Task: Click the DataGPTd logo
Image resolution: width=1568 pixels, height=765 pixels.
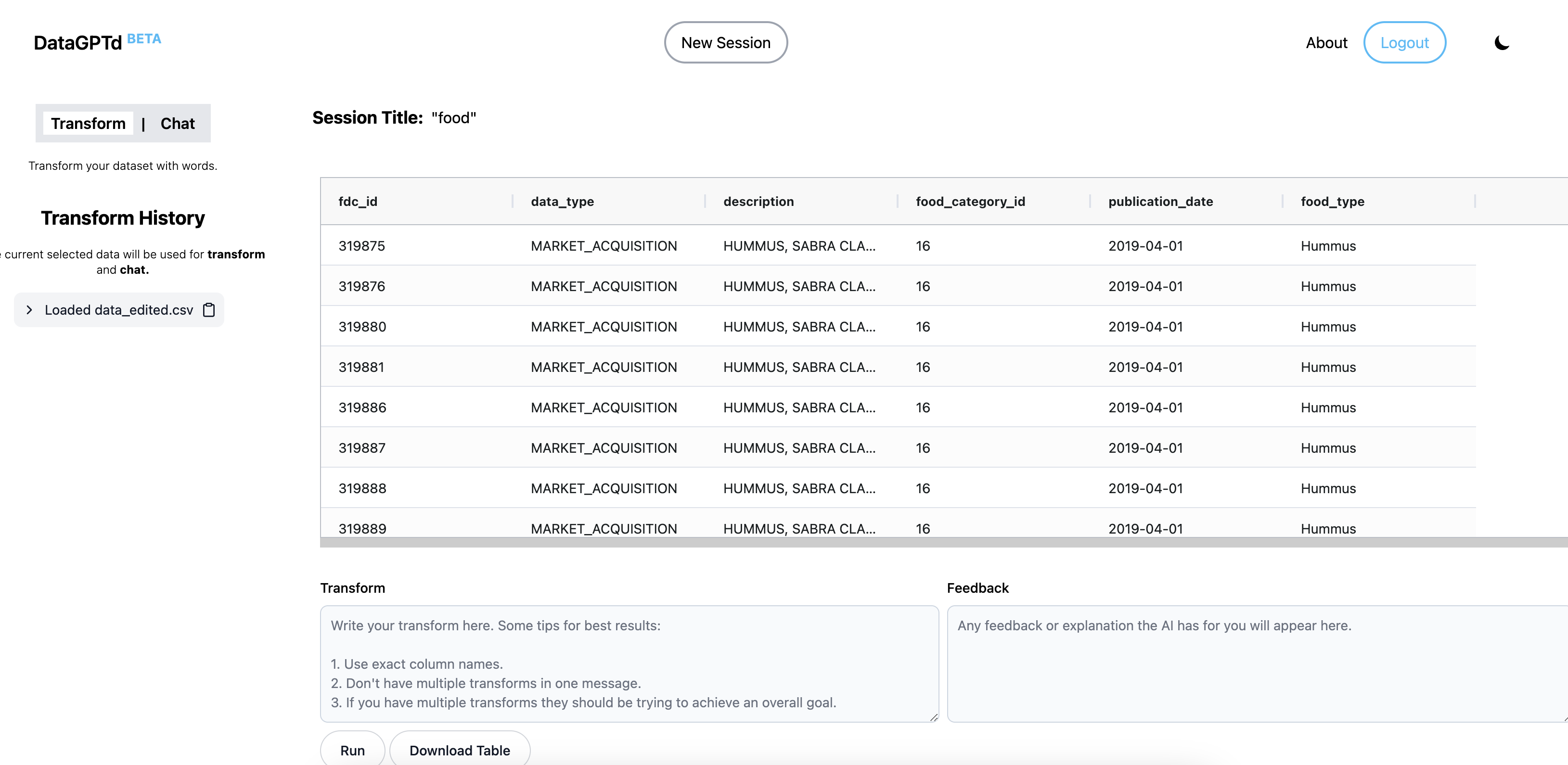Action: [78, 43]
